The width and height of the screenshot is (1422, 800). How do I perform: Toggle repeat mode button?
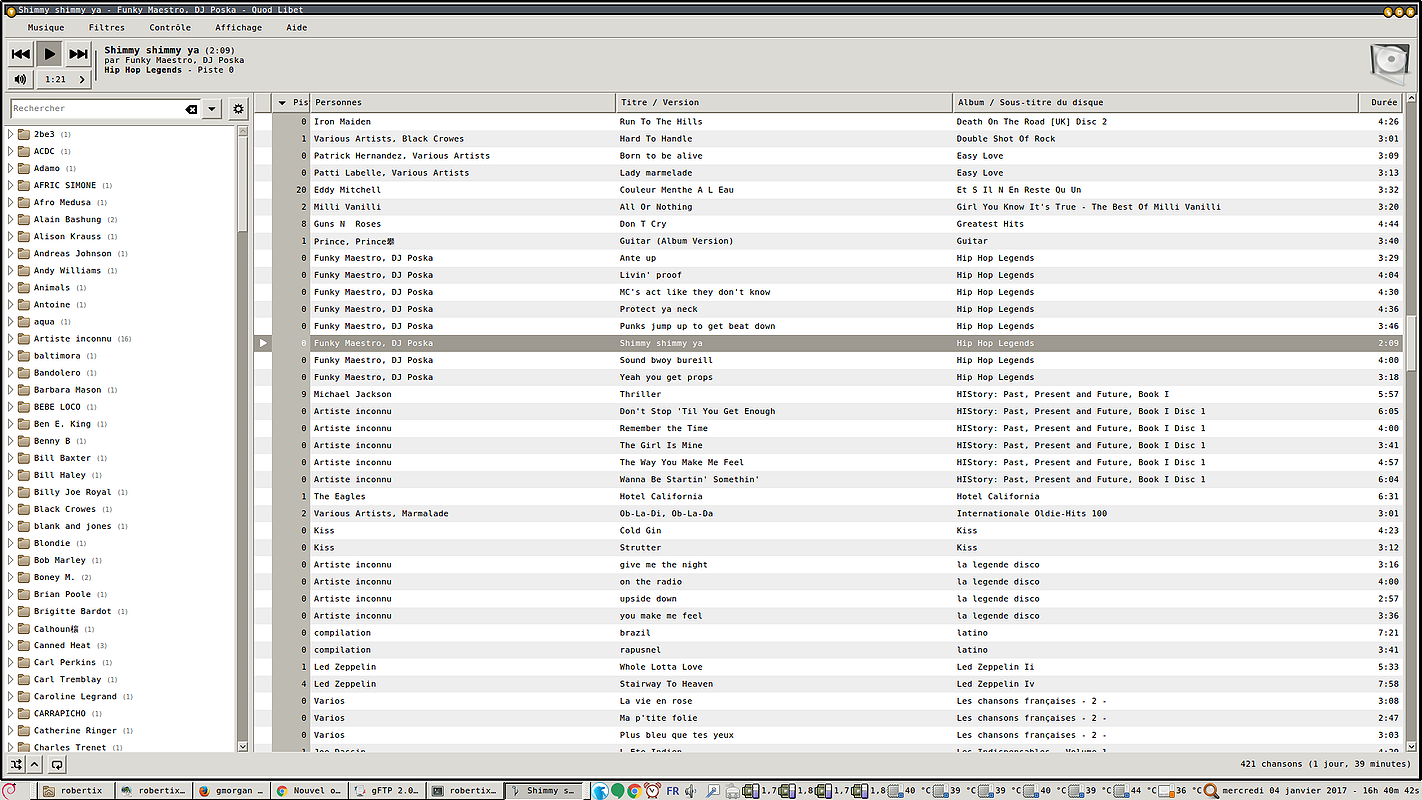pyautogui.click(x=57, y=764)
